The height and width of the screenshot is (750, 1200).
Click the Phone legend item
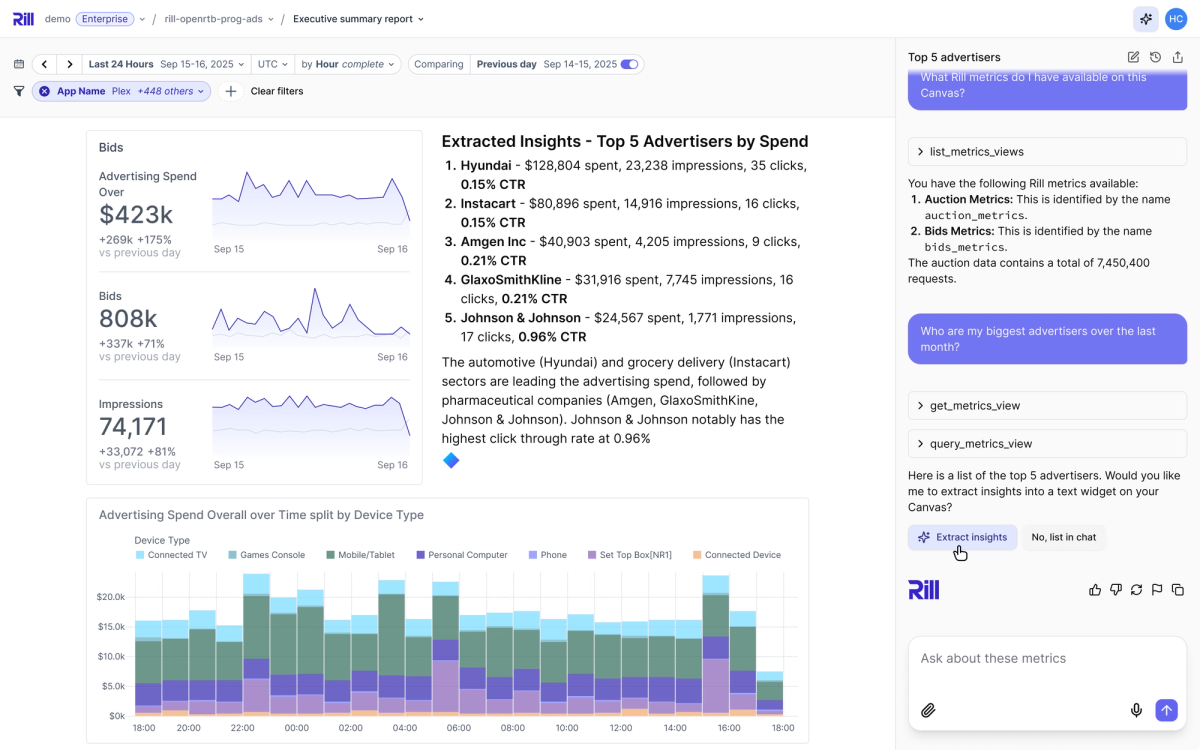click(547, 555)
